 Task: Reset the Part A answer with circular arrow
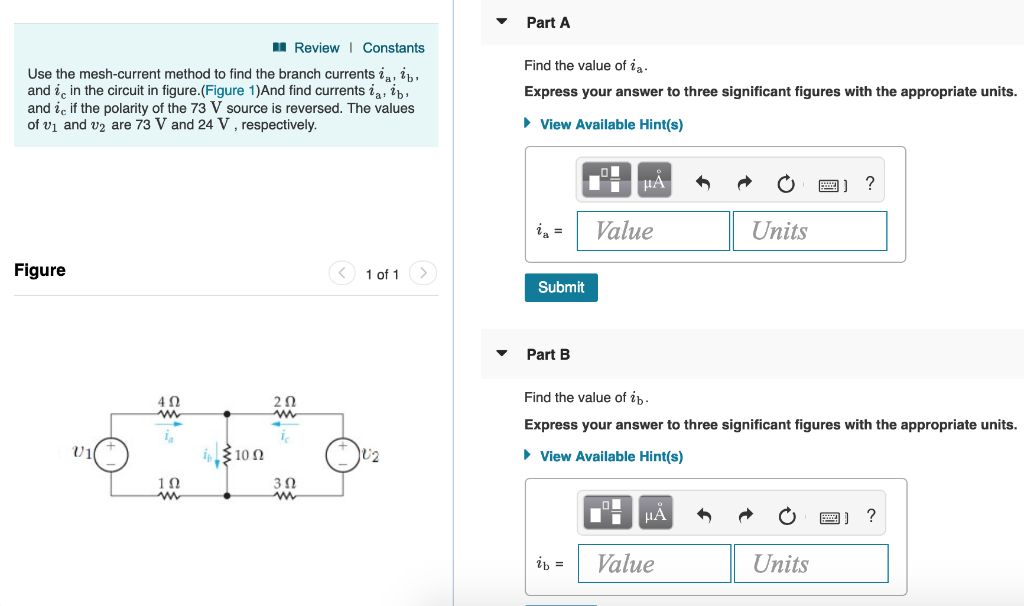(x=786, y=180)
